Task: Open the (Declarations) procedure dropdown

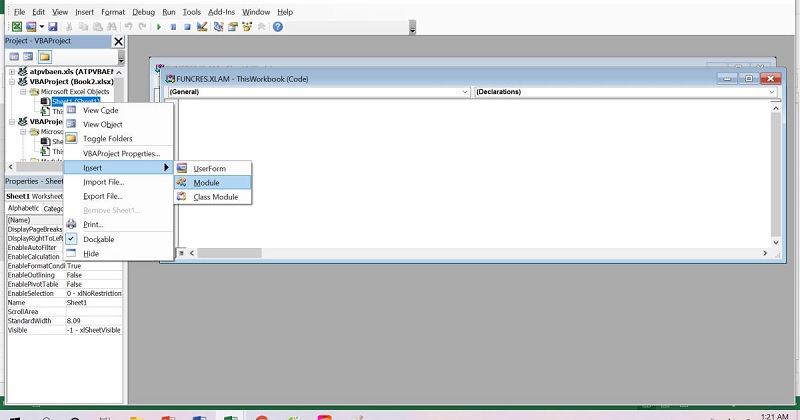Action: 771,92
